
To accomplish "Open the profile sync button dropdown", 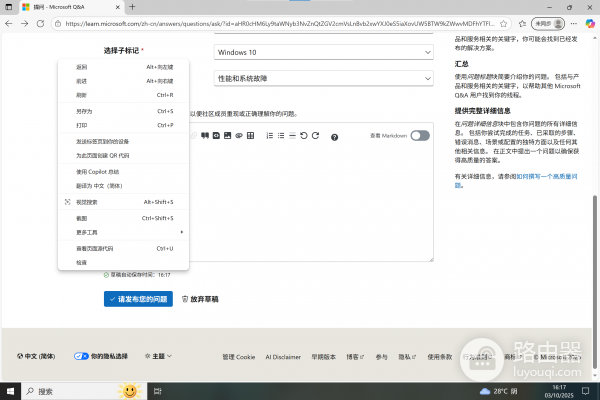I will coord(548,24).
